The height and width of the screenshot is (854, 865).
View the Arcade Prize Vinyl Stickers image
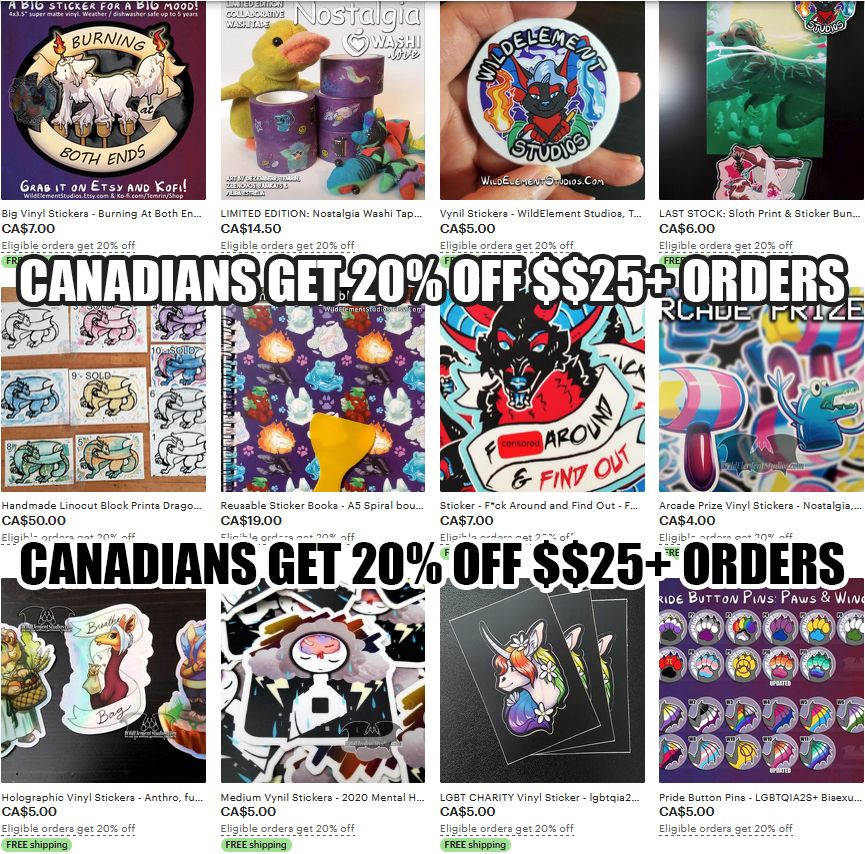(761, 396)
